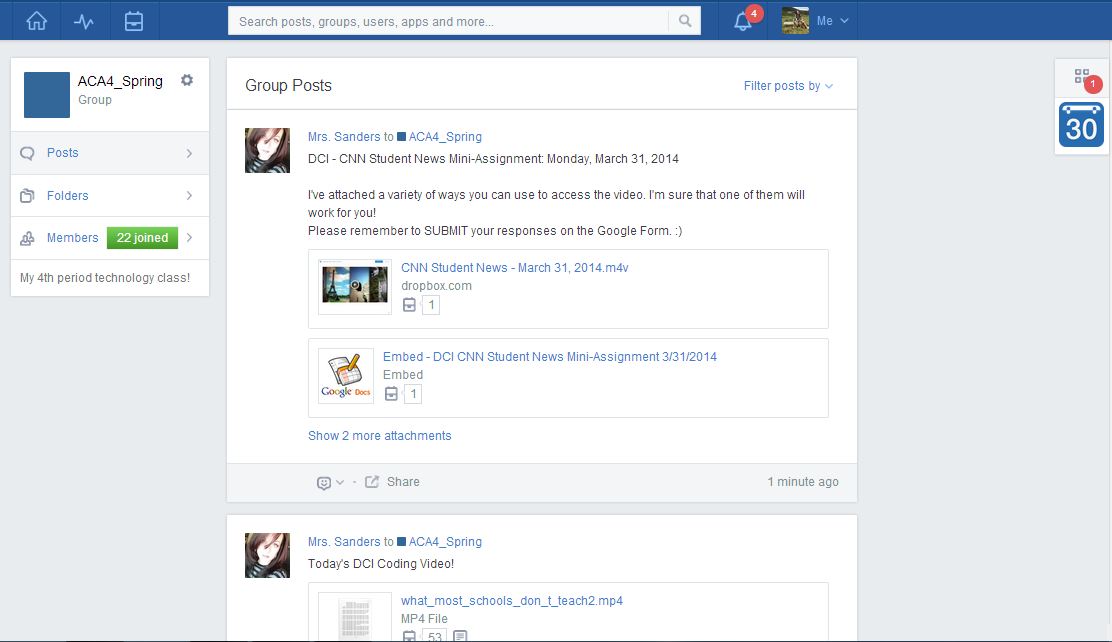Open Mrs. Sanders' avatar on coding video post
This screenshot has width=1112, height=642.
267,555
